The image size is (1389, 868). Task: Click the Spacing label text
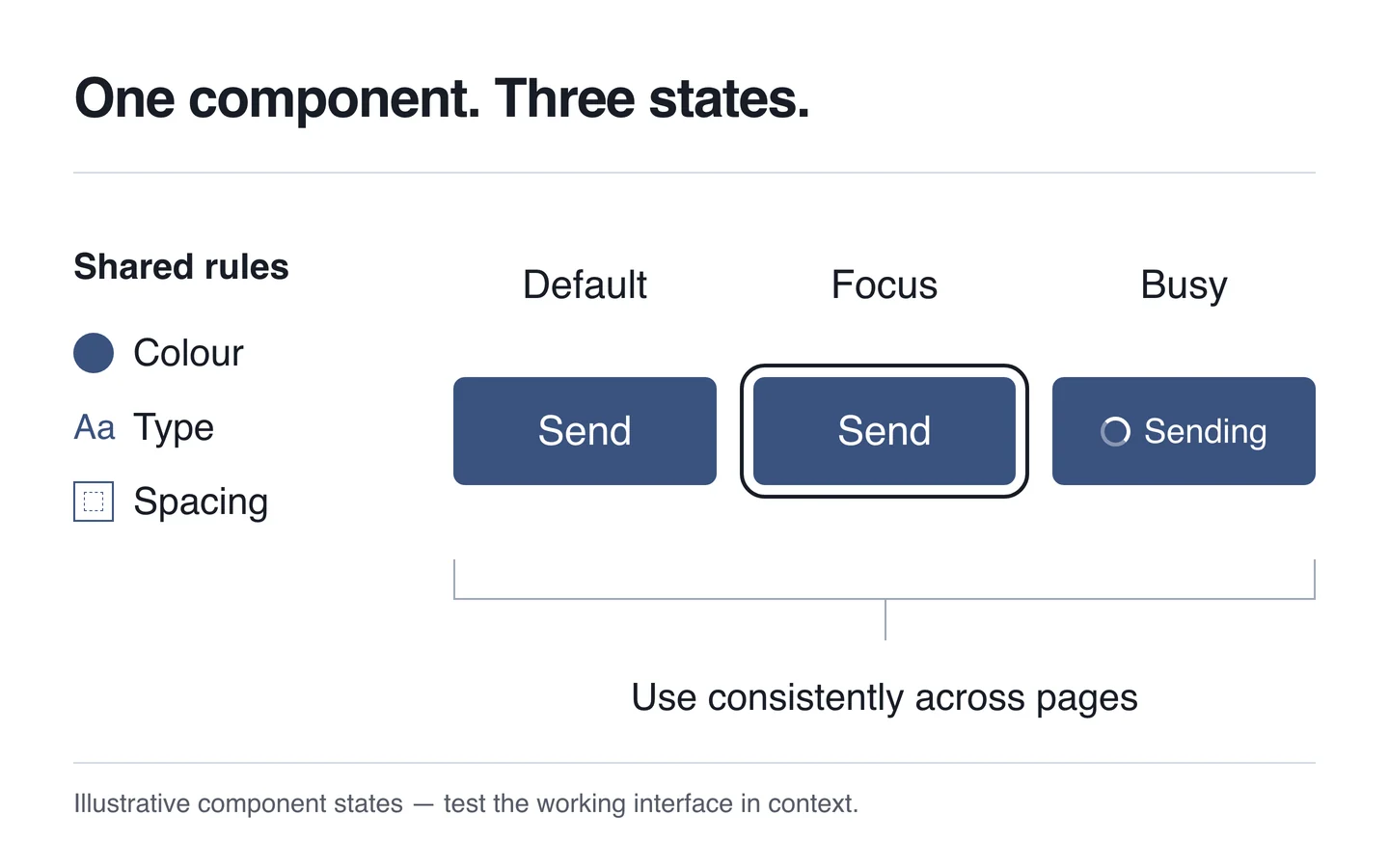click(x=201, y=502)
